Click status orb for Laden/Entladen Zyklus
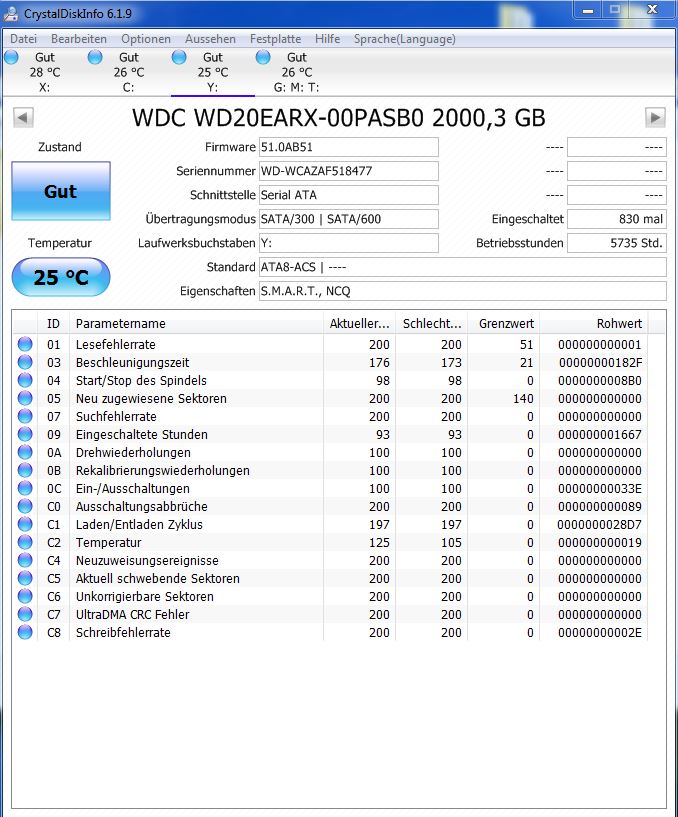 pyautogui.click(x=25, y=524)
